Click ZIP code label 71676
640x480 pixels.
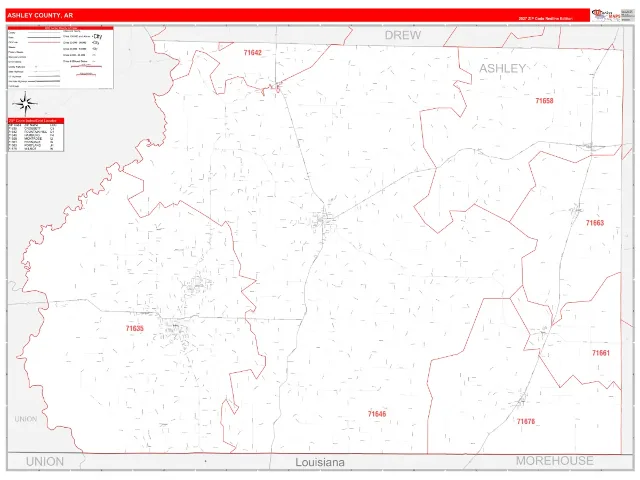click(x=526, y=421)
